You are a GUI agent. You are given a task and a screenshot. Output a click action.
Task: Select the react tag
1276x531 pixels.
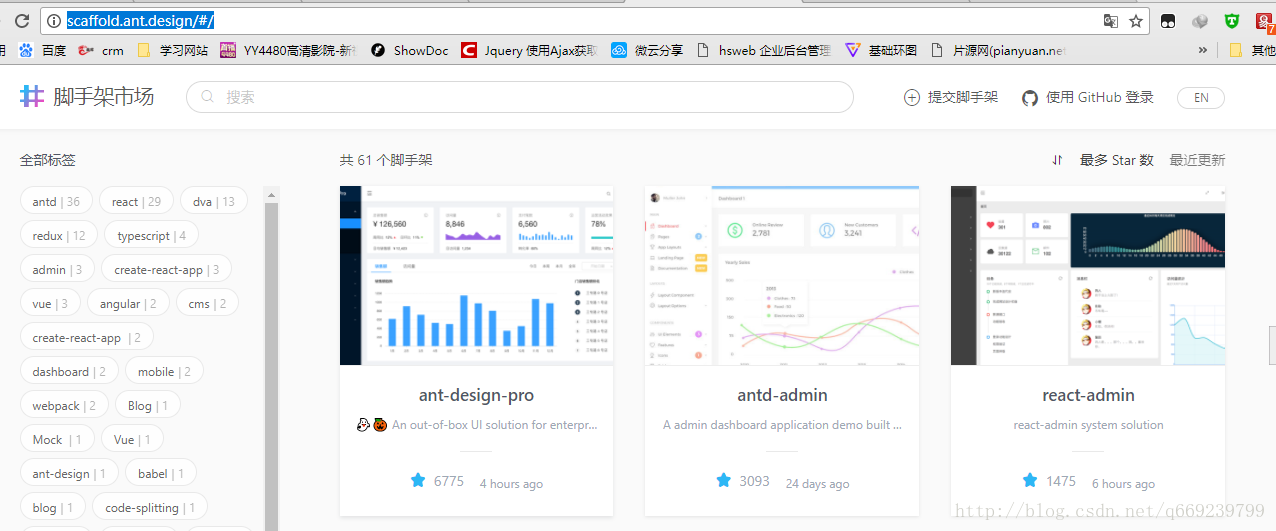point(136,201)
